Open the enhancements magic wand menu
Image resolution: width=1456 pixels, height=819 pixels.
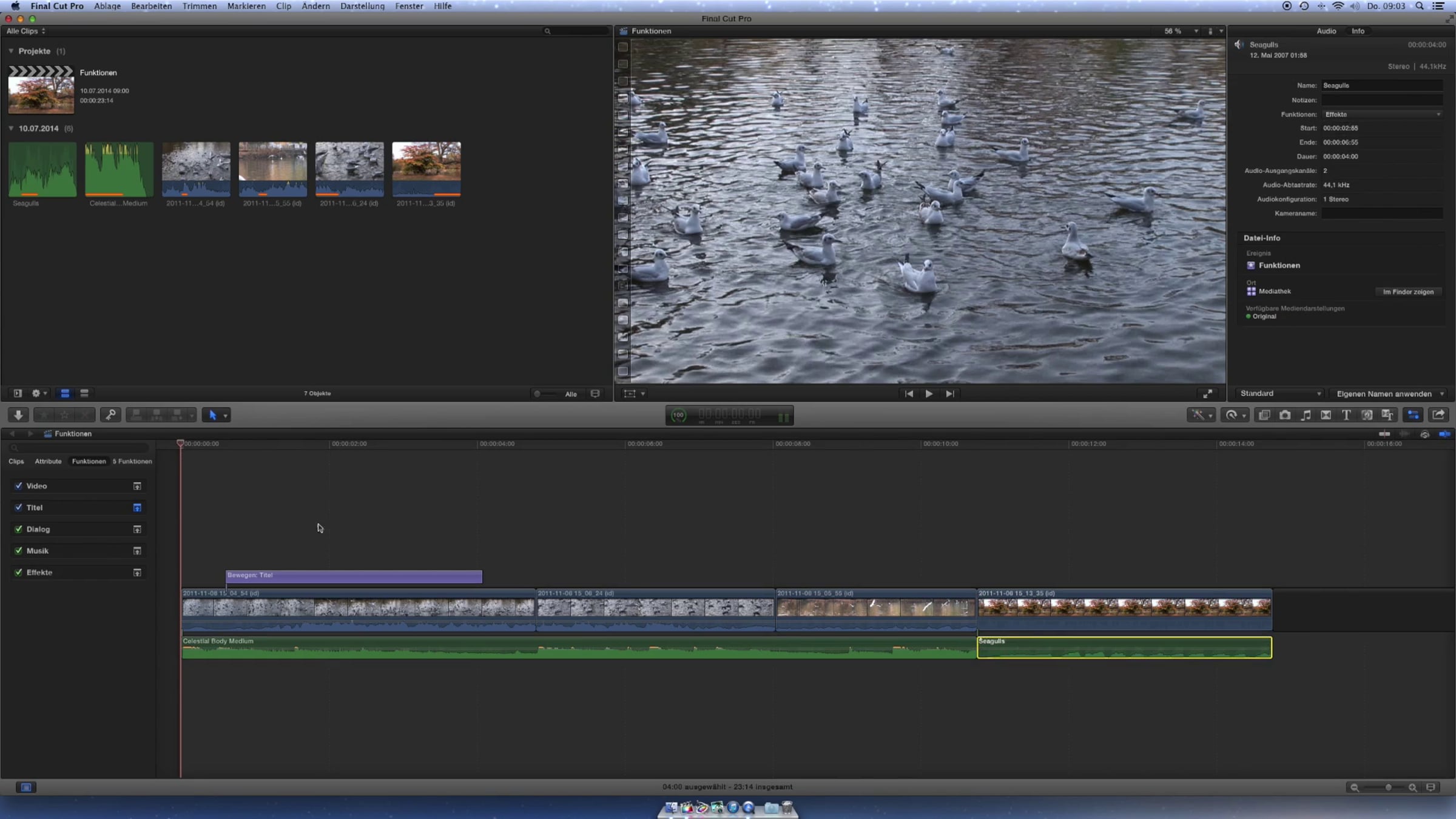(1201, 415)
